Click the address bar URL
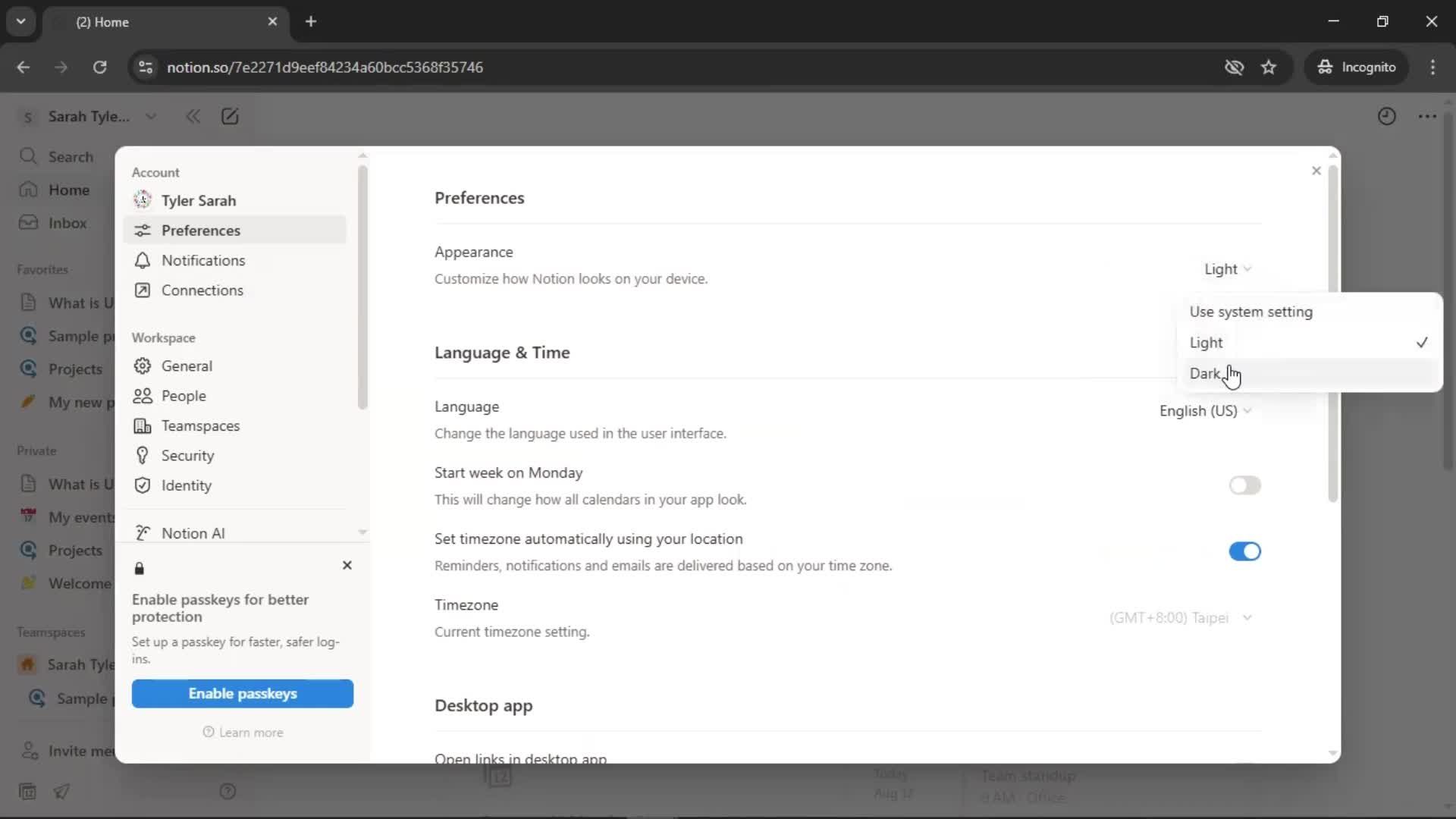1456x819 pixels. tap(325, 67)
